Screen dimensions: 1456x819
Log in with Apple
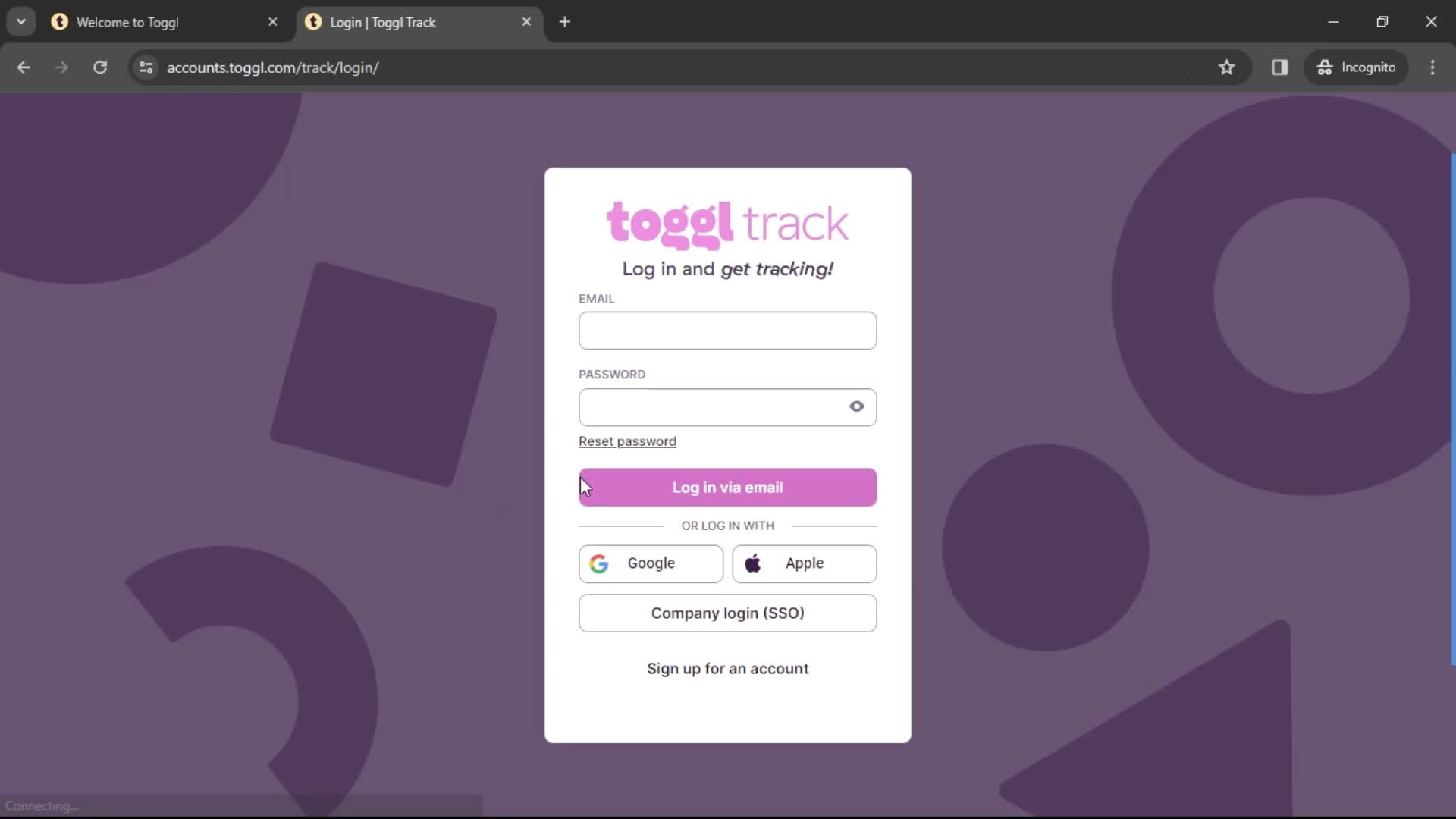(x=804, y=563)
